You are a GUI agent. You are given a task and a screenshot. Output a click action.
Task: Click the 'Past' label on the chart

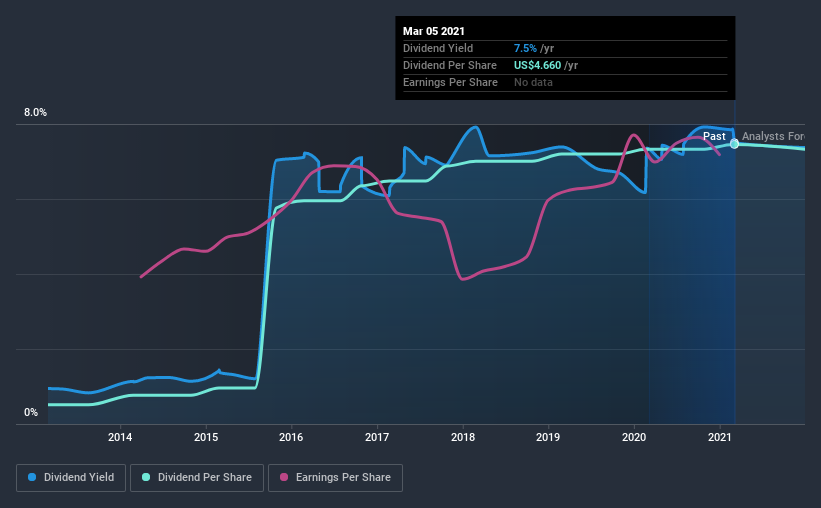point(714,136)
